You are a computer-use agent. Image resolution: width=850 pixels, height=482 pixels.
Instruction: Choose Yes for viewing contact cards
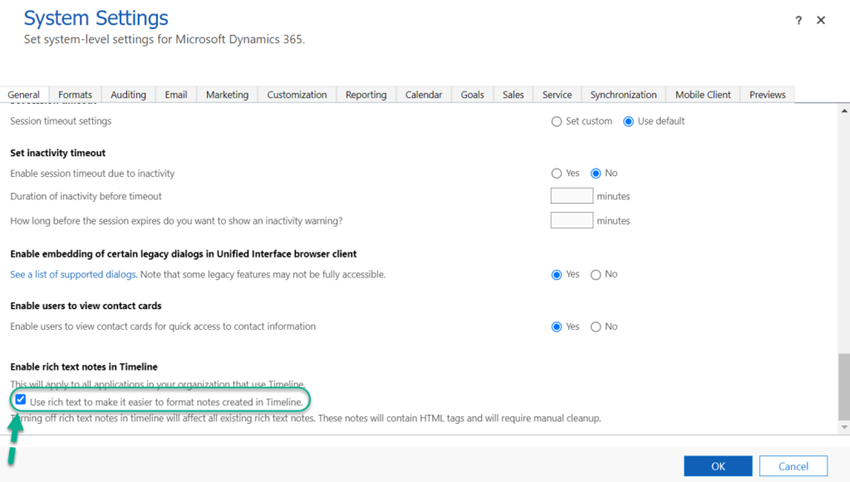pos(556,327)
